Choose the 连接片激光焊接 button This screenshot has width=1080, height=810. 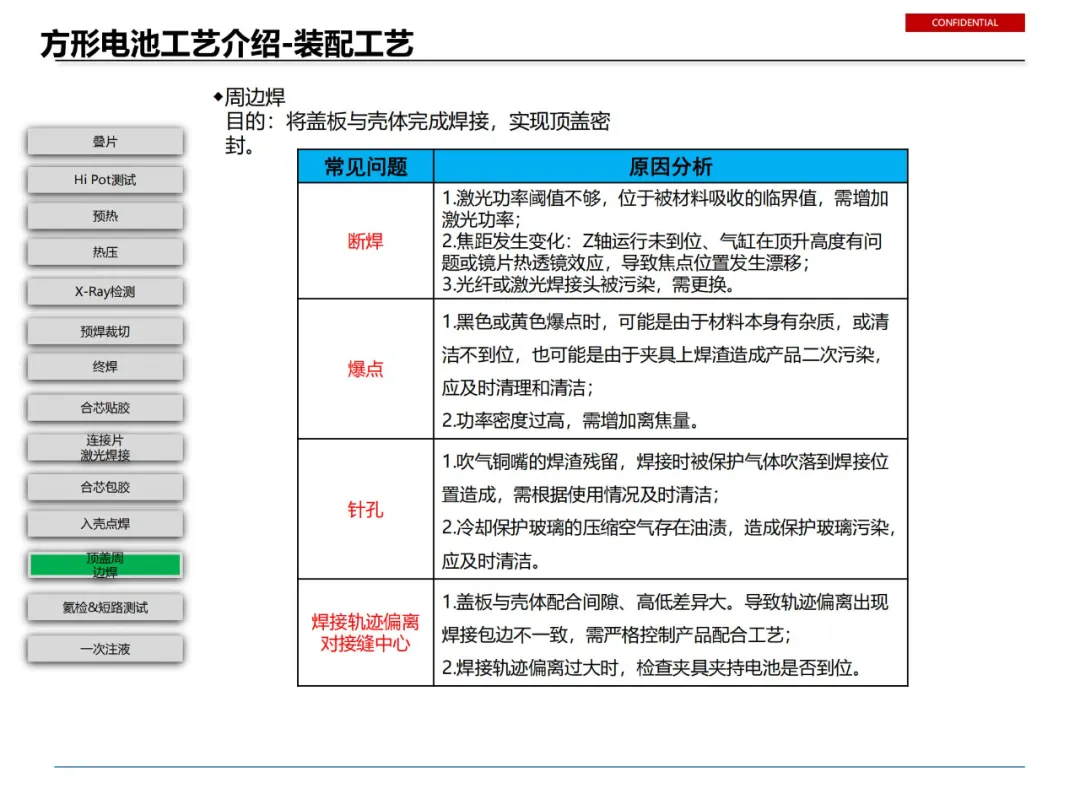click(x=105, y=448)
